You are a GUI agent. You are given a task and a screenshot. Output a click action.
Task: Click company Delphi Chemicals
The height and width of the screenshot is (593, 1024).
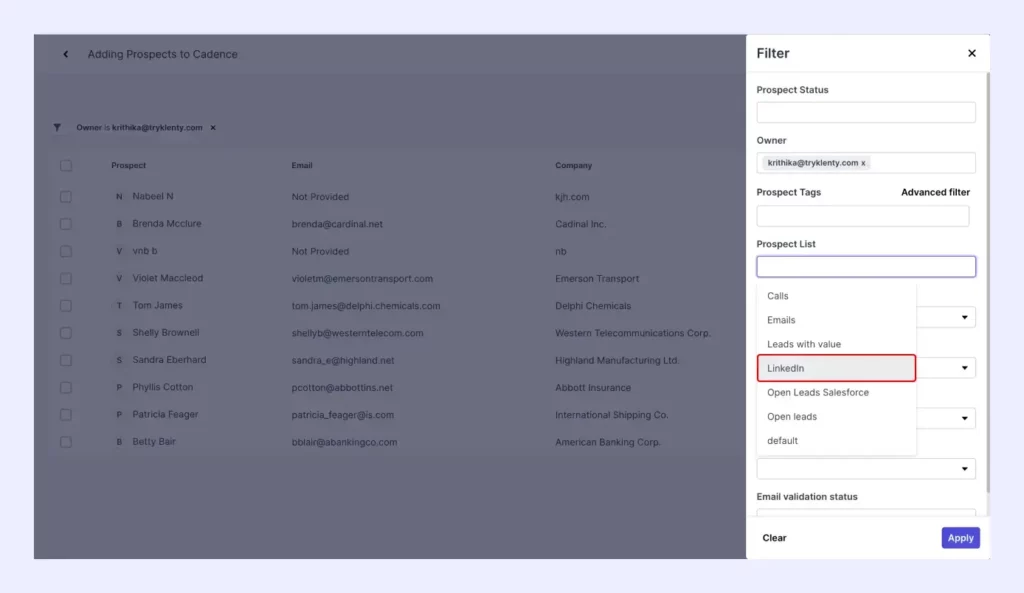(593, 306)
